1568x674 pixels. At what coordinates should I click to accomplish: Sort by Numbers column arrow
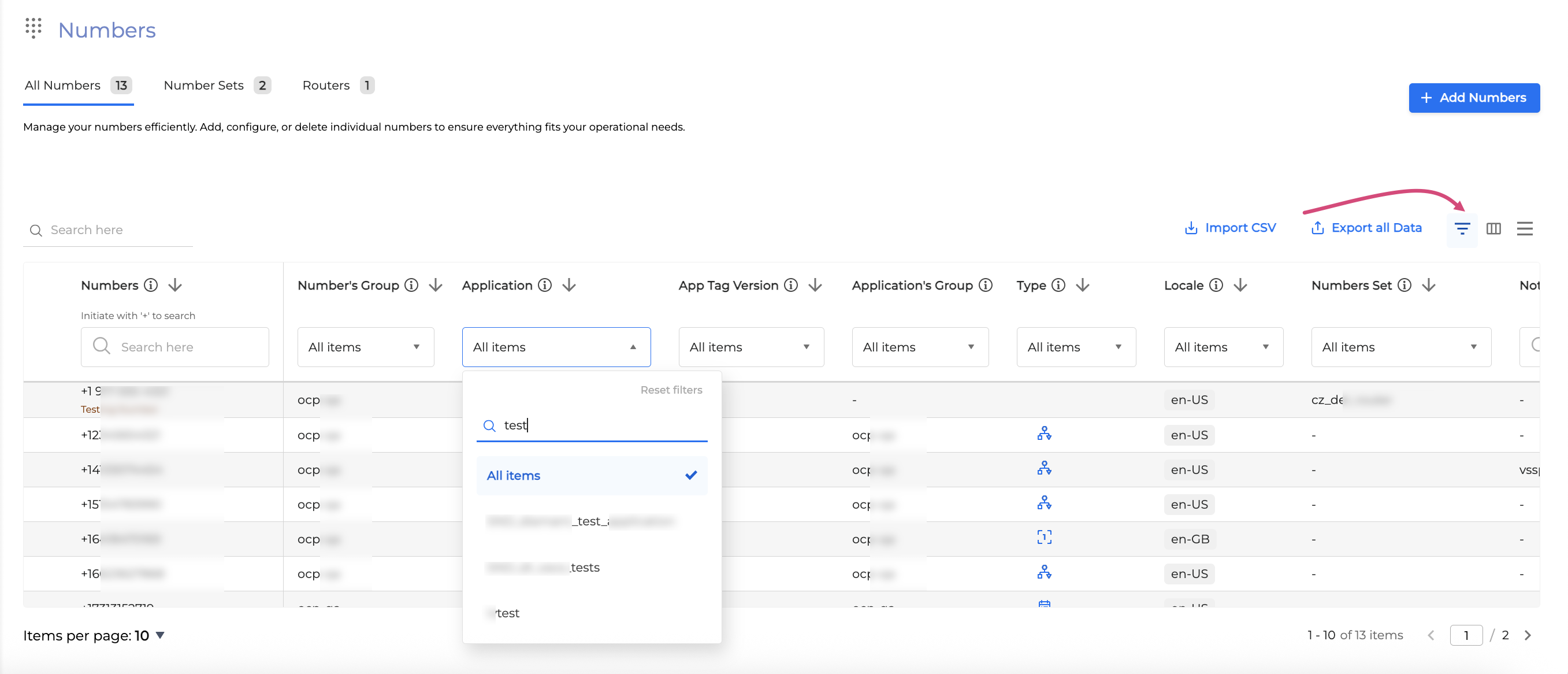pos(175,285)
